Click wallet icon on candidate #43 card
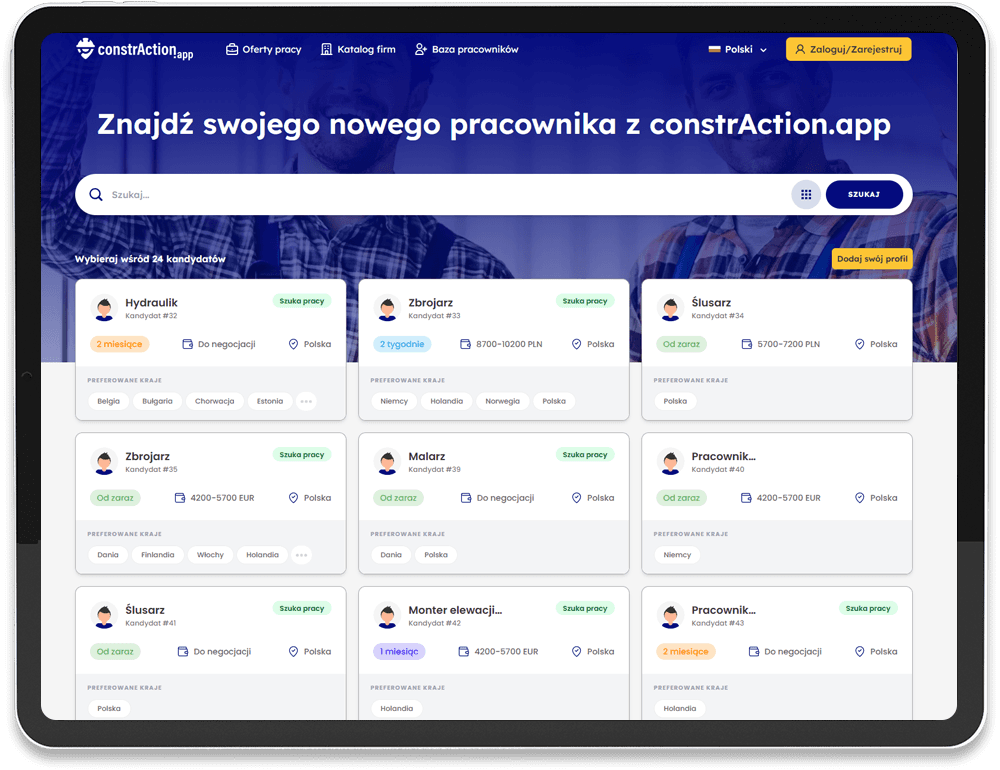The width and height of the screenshot is (1000, 770). (754, 651)
